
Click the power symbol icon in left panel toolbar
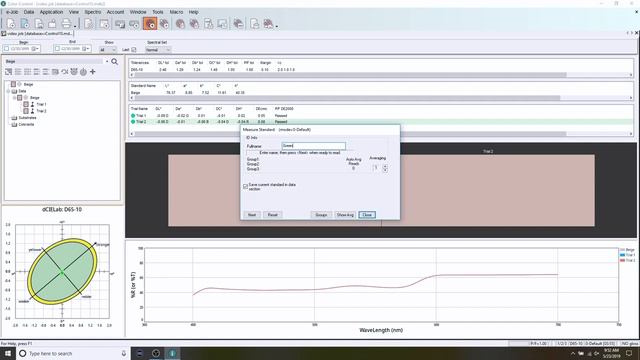[x=83, y=72]
